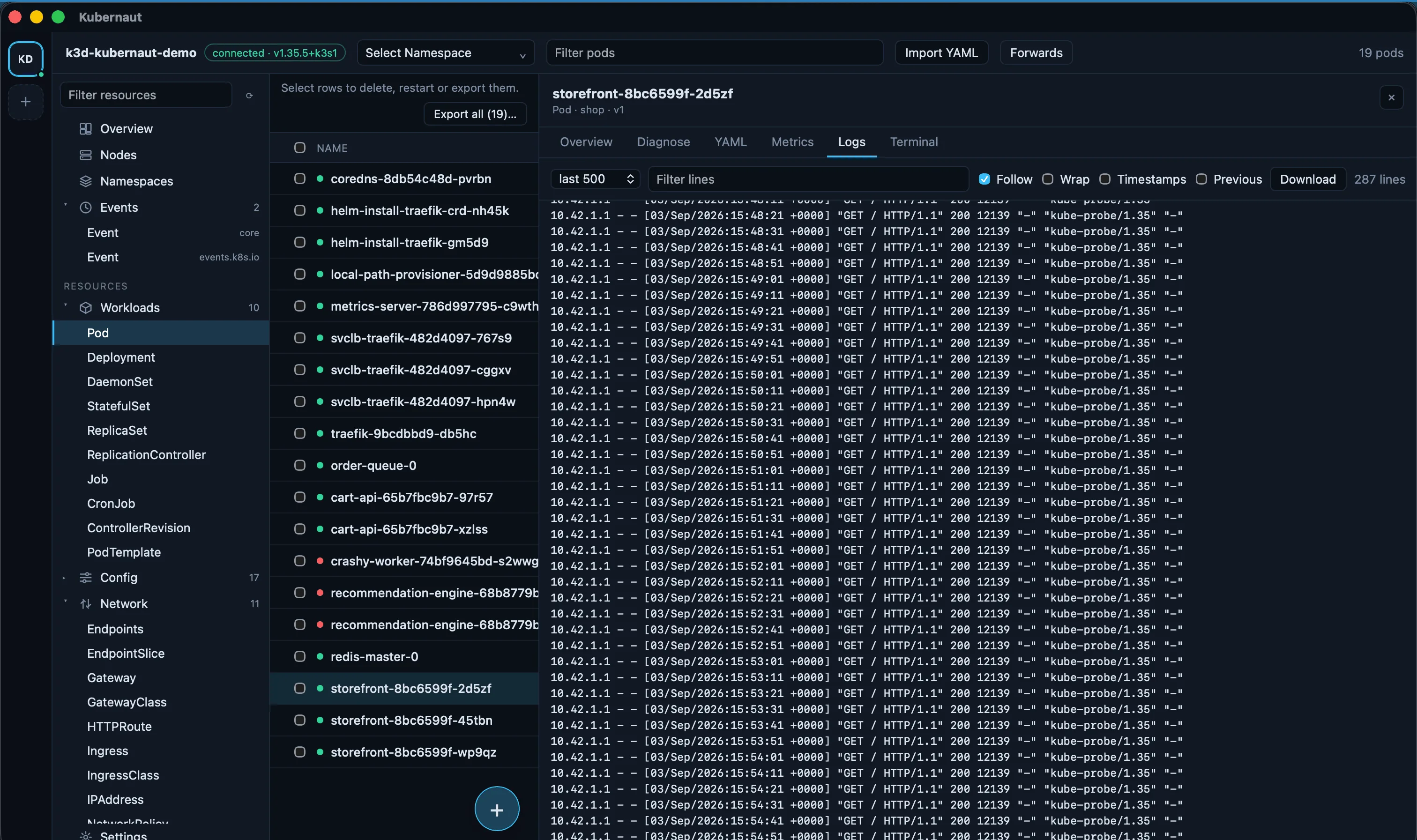Viewport: 1417px width, 840px height.
Task: Click green status dot of redis-master-0
Action: 320,657
